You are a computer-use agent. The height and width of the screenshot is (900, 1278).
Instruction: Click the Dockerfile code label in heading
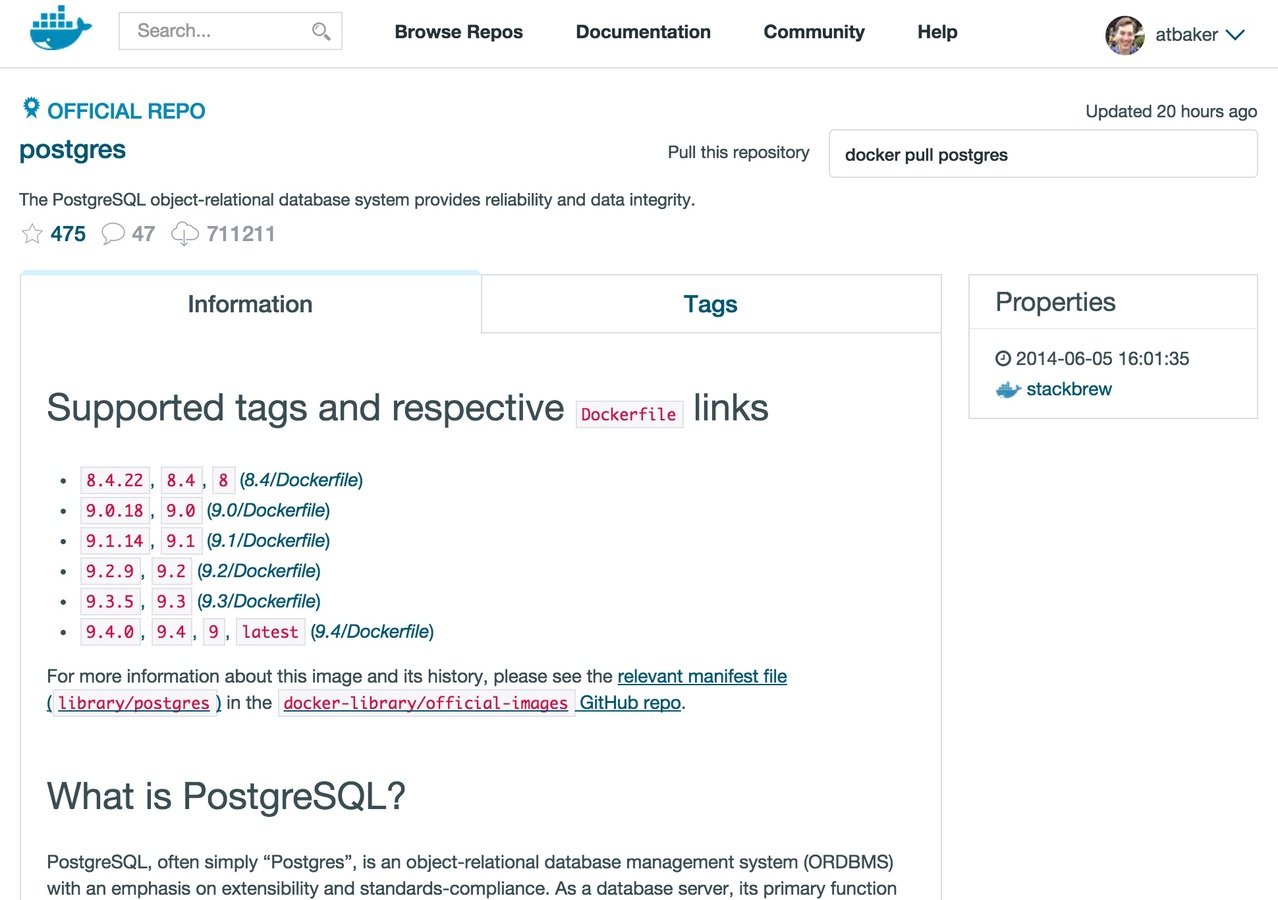(x=629, y=414)
